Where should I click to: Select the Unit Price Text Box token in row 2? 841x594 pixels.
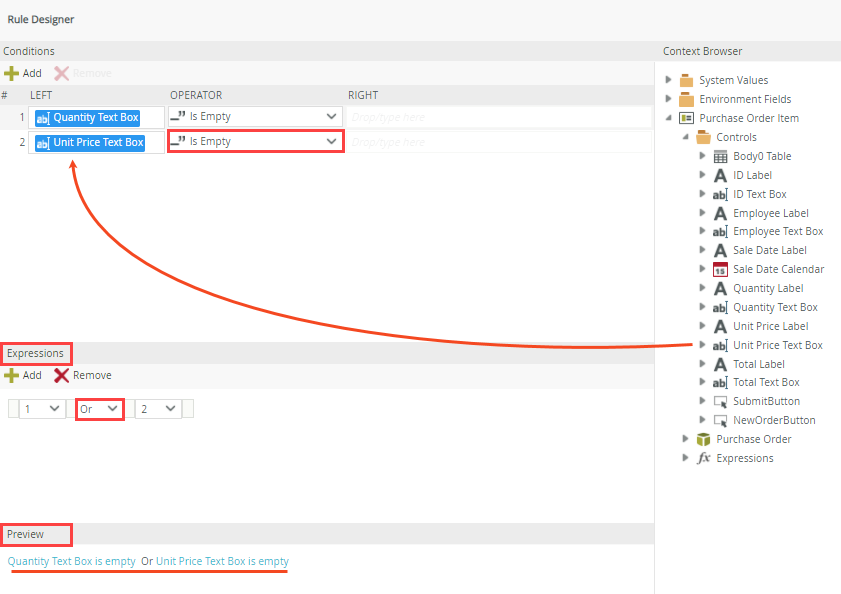[x=90, y=142]
